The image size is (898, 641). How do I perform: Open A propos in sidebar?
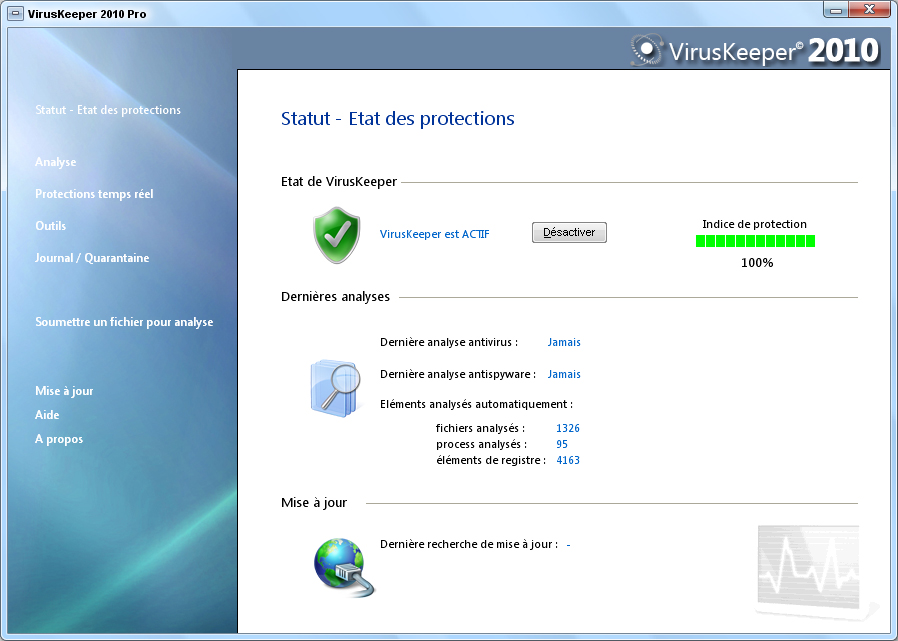(59, 439)
